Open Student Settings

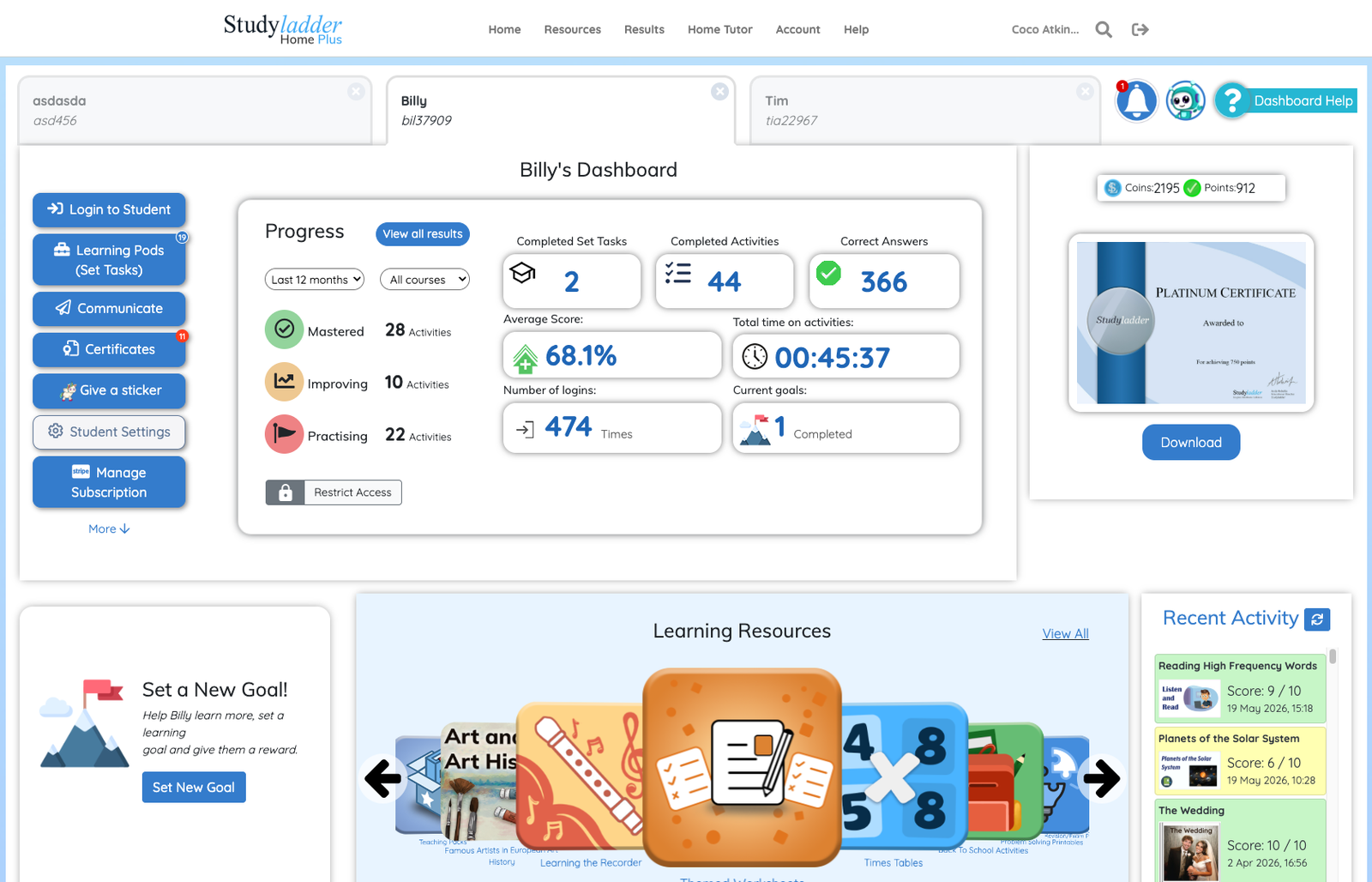click(109, 432)
